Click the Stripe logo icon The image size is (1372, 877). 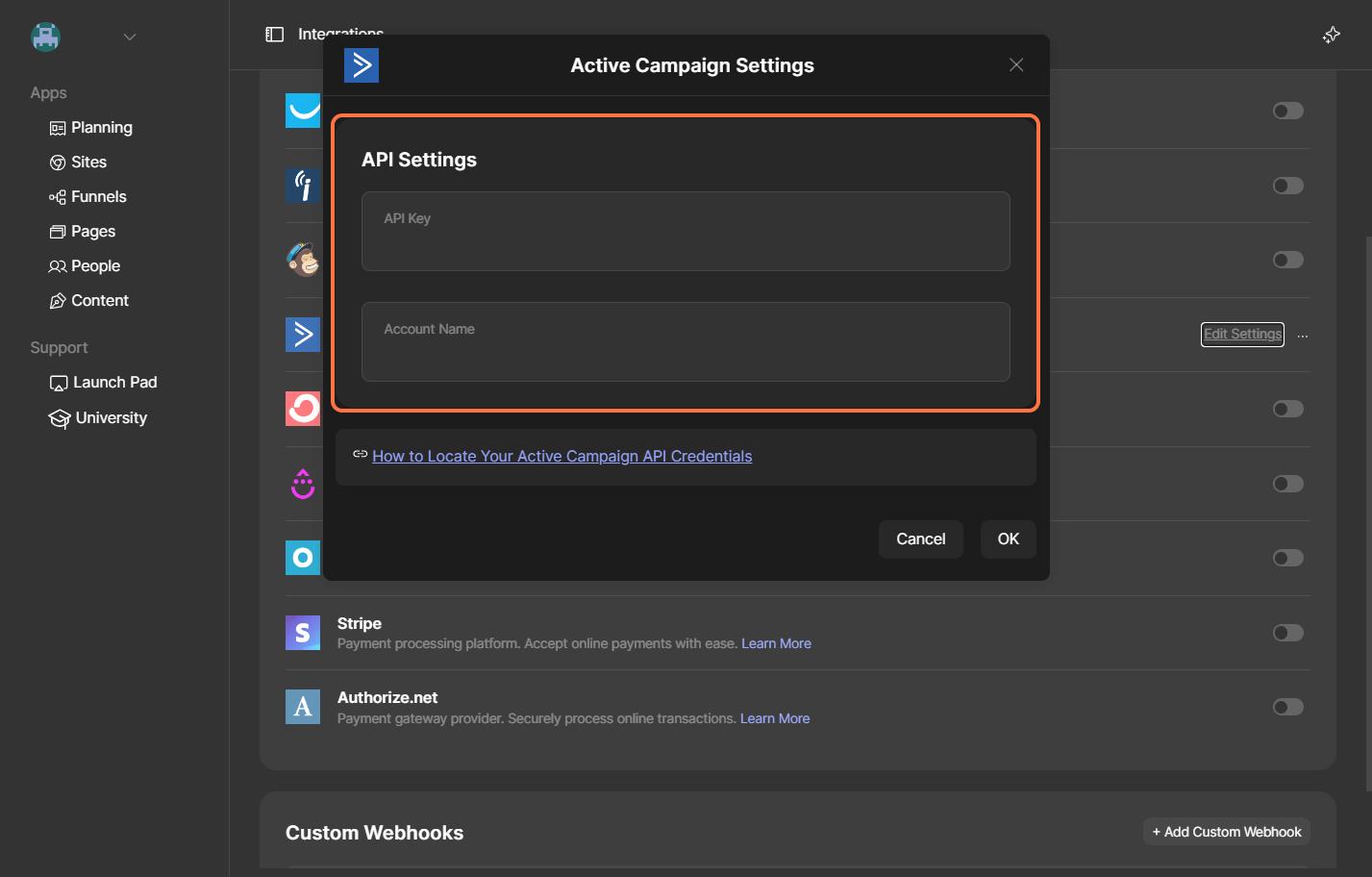coord(303,633)
